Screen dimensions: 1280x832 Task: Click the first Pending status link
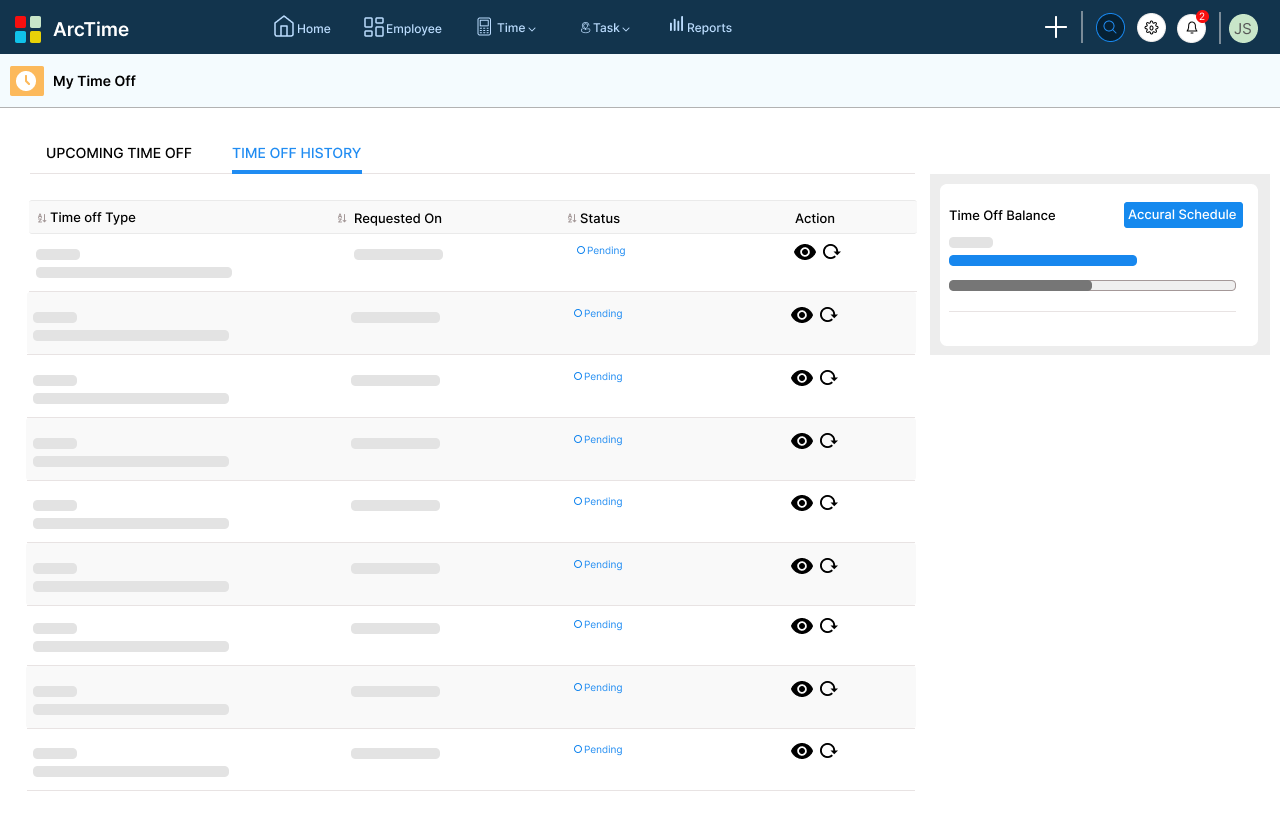point(601,250)
